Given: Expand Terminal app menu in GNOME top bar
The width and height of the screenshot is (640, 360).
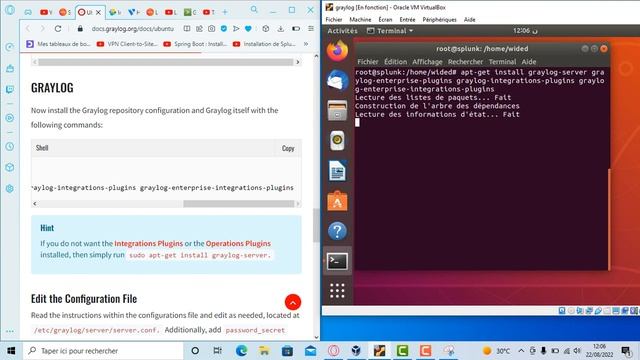Looking at the screenshot, I should pyautogui.click(x=390, y=31).
